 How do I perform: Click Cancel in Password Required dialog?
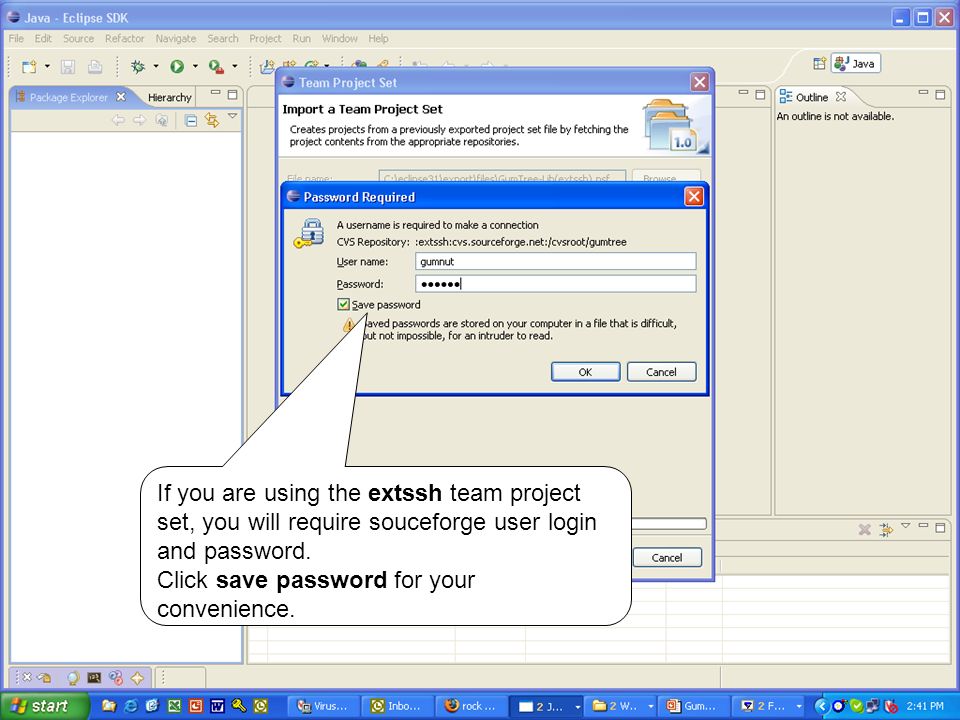pyautogui.click(x=661, y=372)
